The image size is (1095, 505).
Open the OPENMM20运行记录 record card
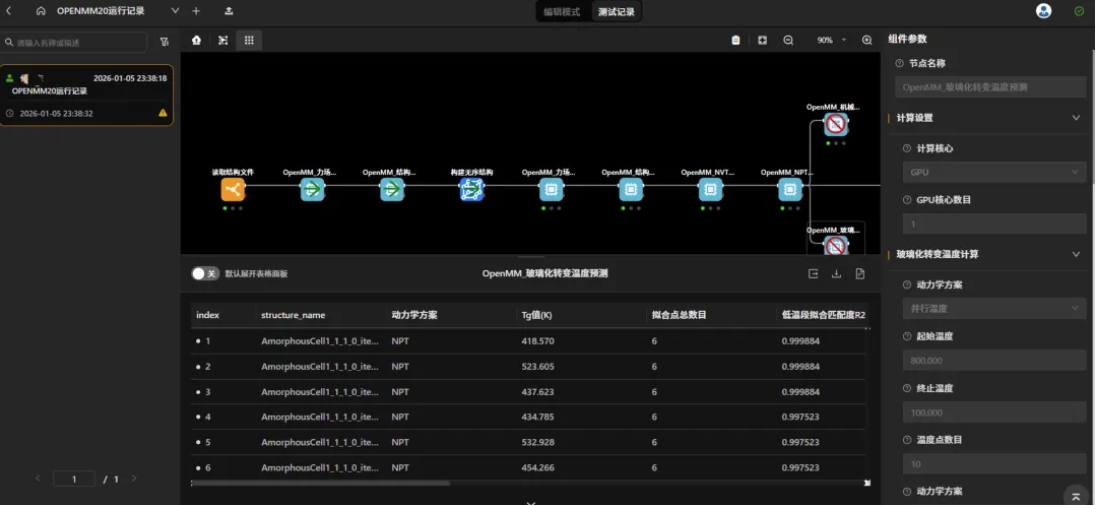87,96
